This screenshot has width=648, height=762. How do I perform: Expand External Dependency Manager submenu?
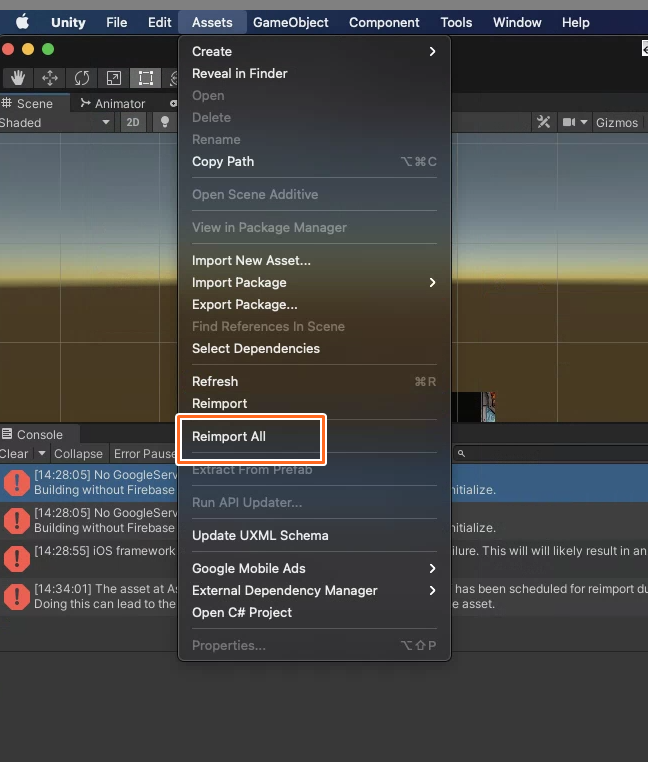pos(314,590)
